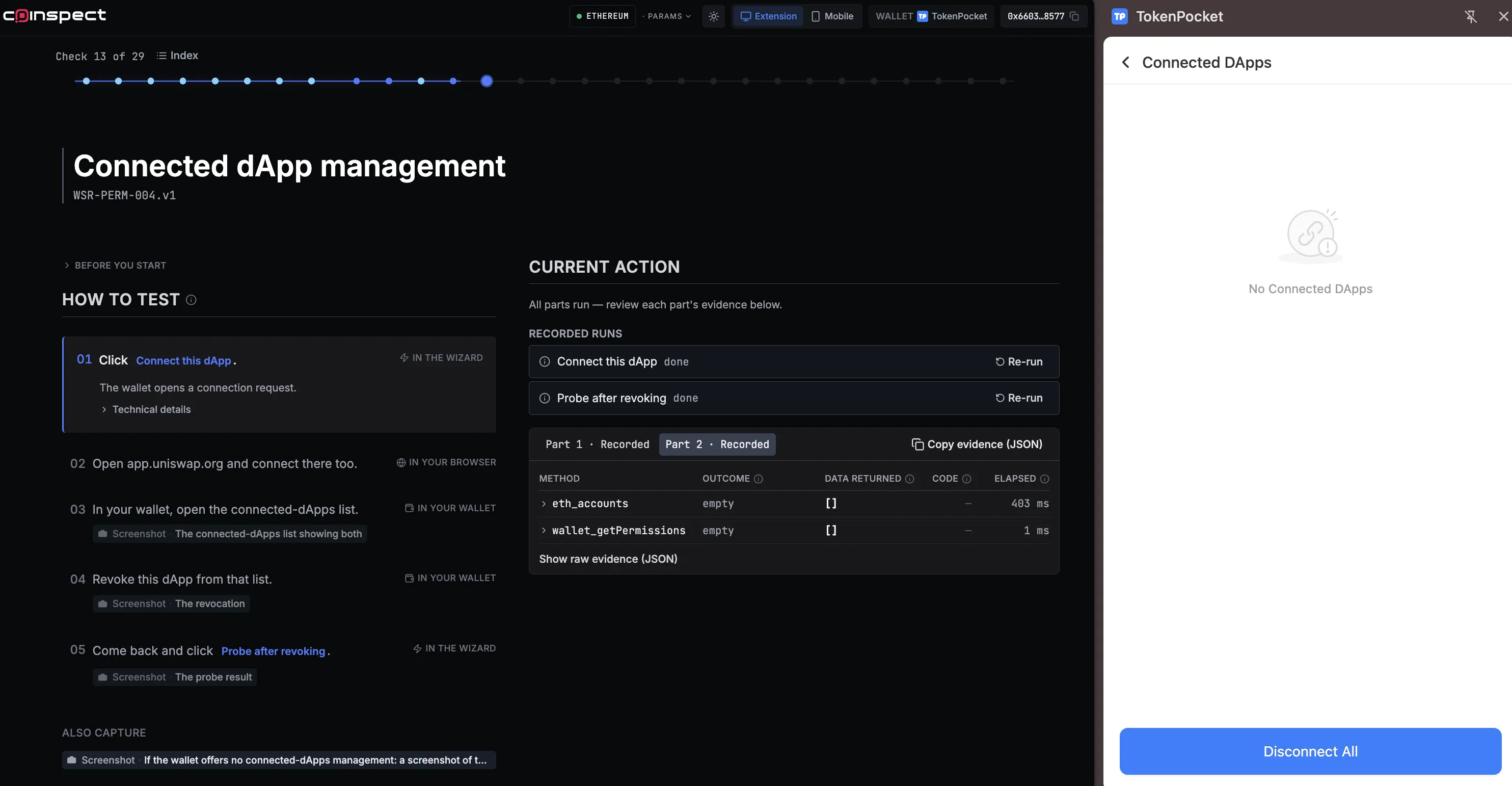The height and width of the screenshot is (786, 1512).
Task: Jump to the first check dot
Action: tap(86, 81)
